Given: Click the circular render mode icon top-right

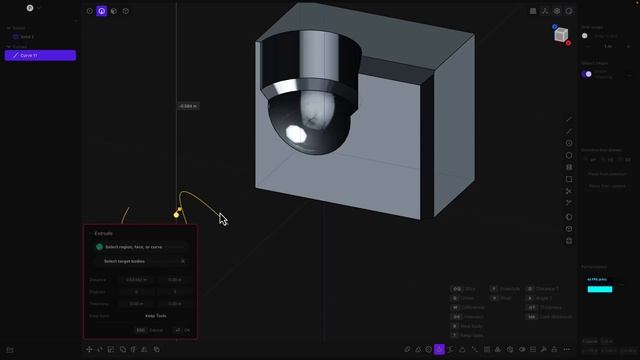Looking at the screenshot, I should coord(569,11).
